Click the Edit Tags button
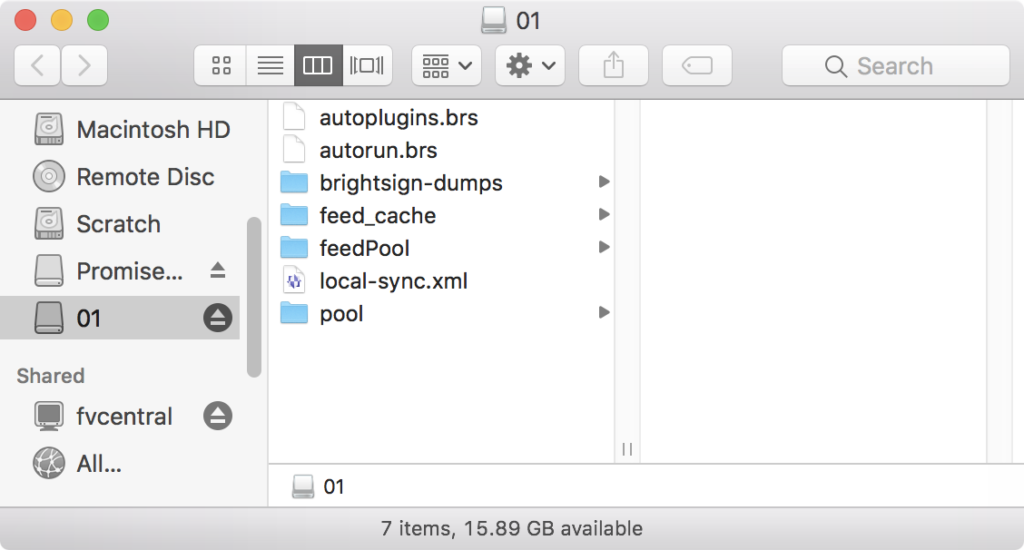The height and width of the screenshot is (550, 1024). click(697, 65)
